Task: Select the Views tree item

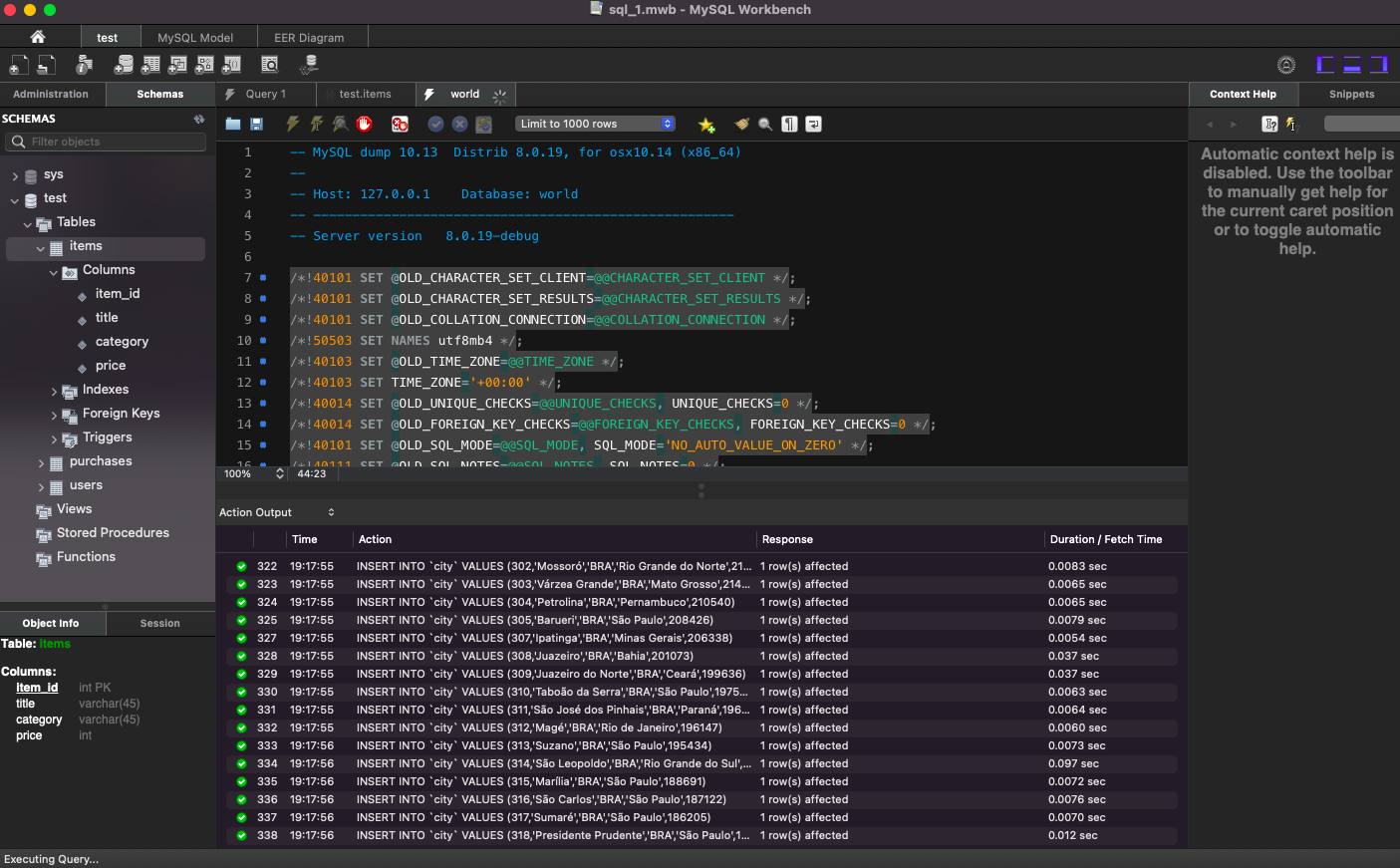Action: click(x=74, y=509)
